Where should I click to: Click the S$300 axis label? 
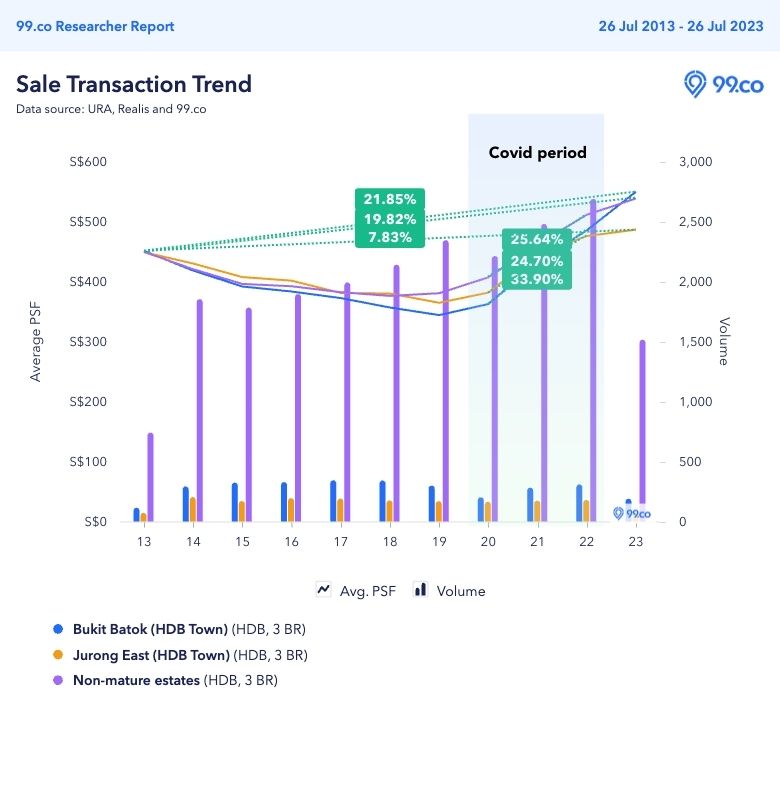(88, 341)
